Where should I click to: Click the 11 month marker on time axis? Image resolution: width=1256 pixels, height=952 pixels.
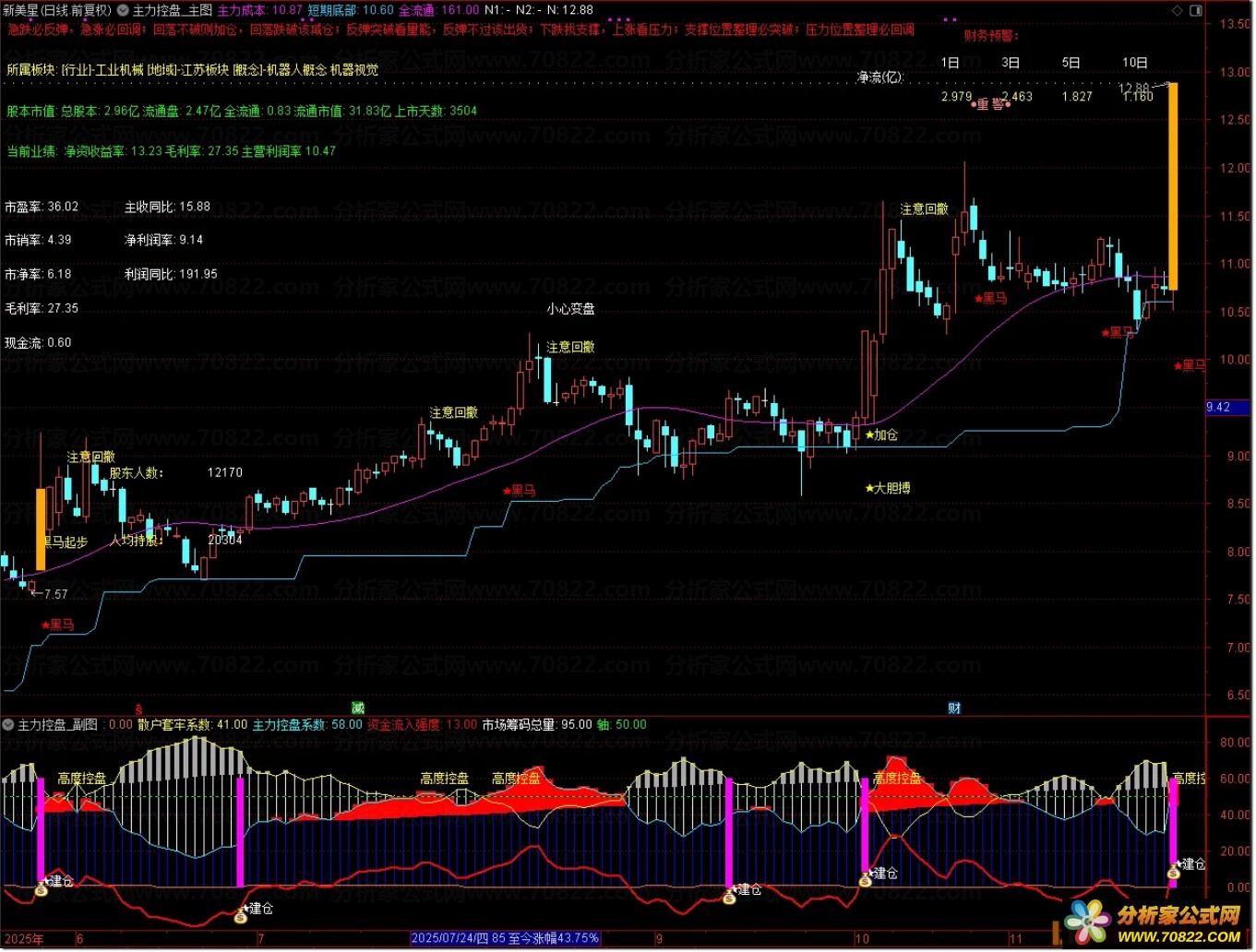pos(1015,939)
